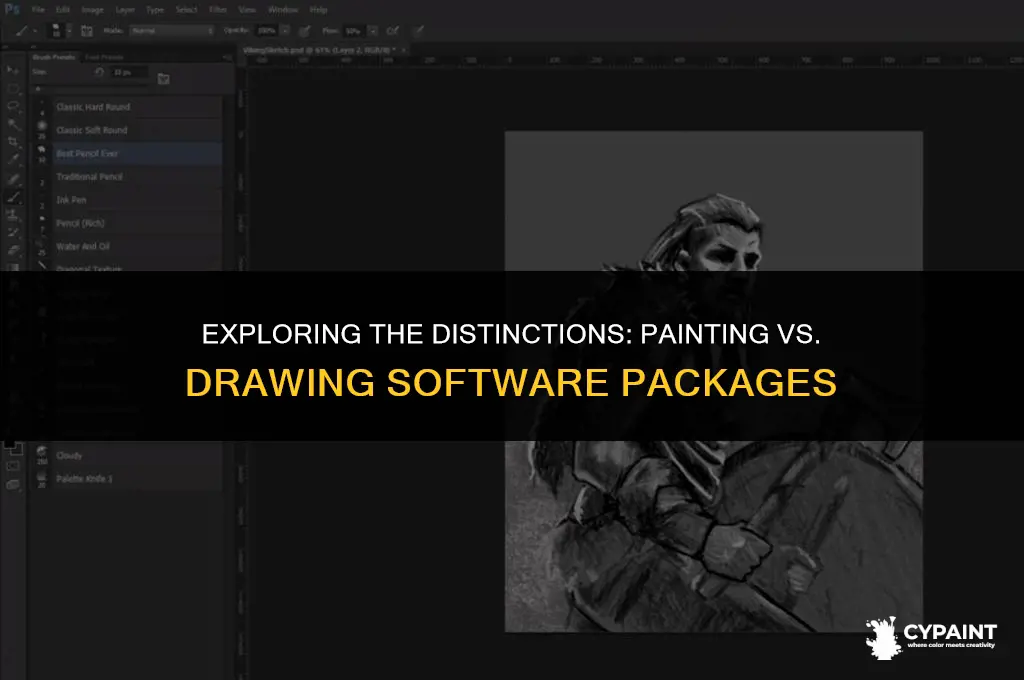Viewport: 1024px width, 680px height.
Task: Click the viking sketch on canvas
Action: (x=714, y=381)
